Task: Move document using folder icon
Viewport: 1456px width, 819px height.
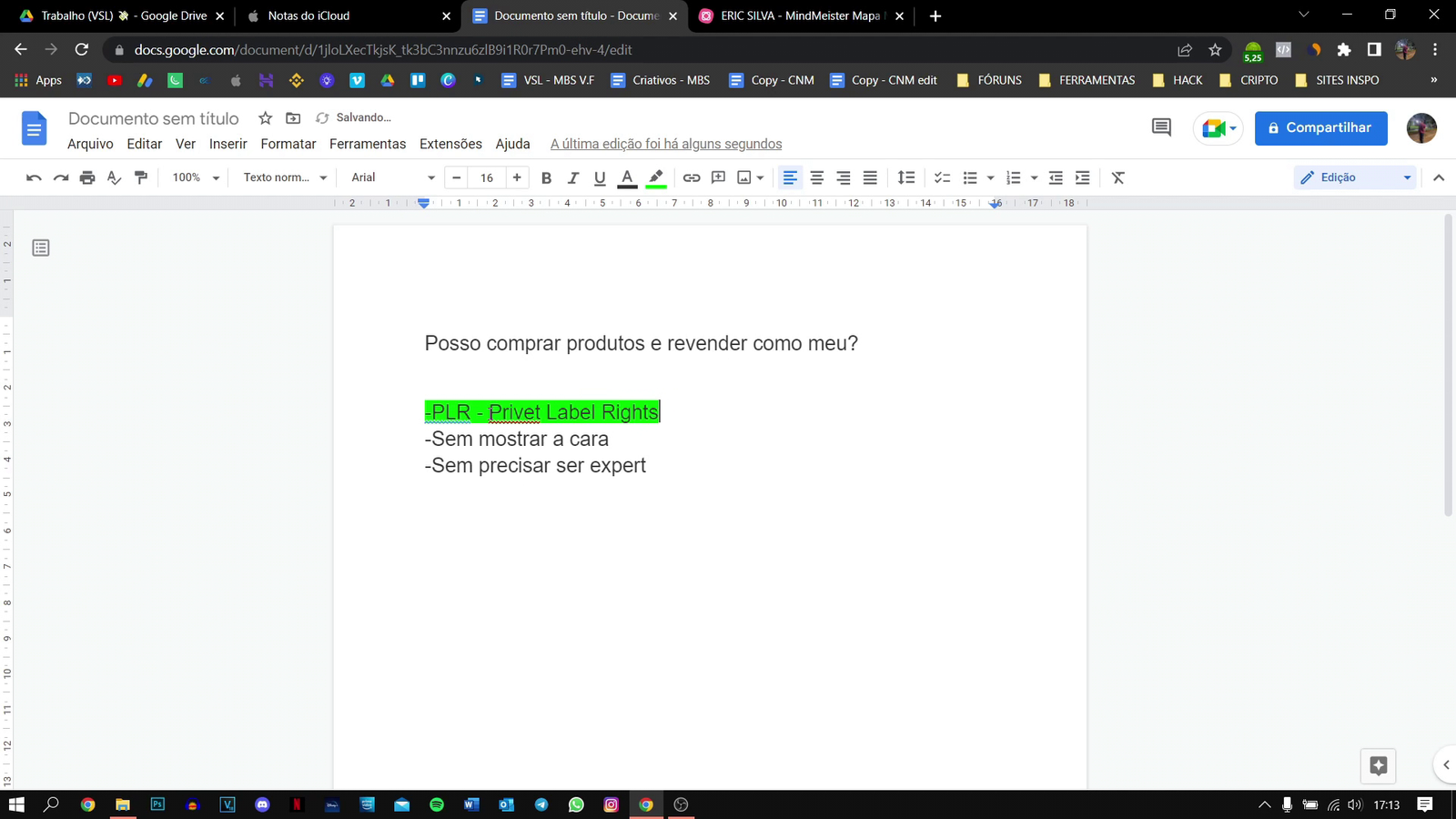Action: point(293,118)
